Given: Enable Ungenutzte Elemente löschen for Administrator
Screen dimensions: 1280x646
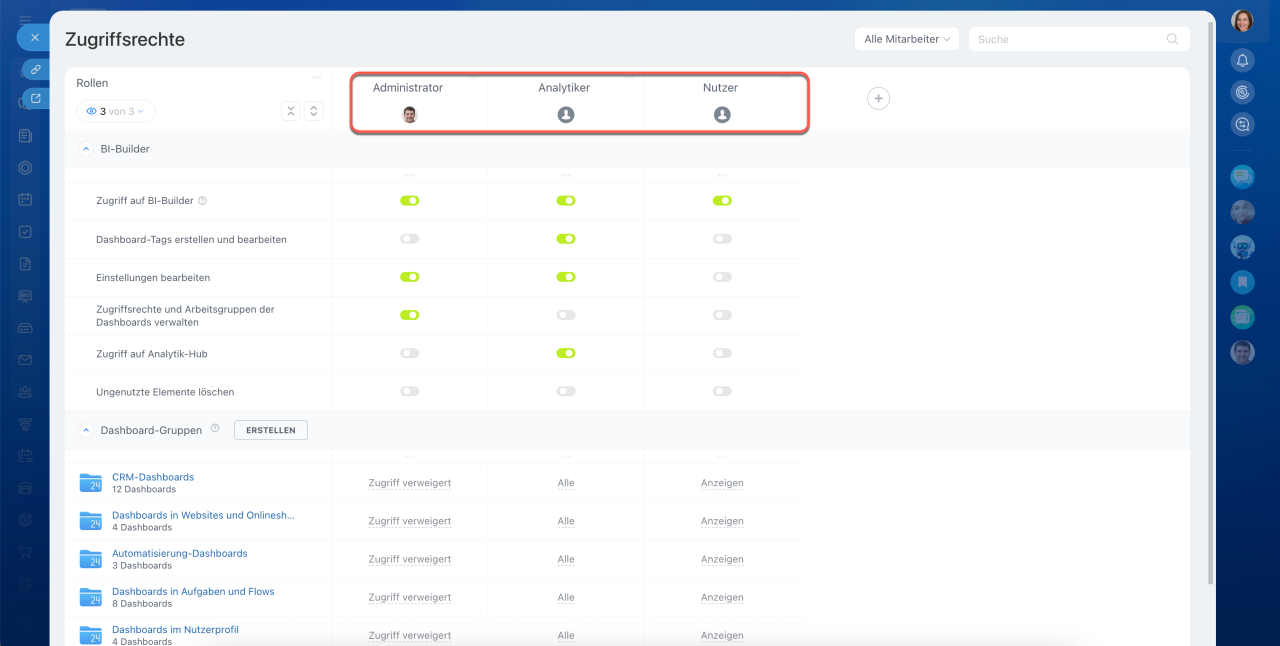Looking at the screenshot, I should (409, 391).
